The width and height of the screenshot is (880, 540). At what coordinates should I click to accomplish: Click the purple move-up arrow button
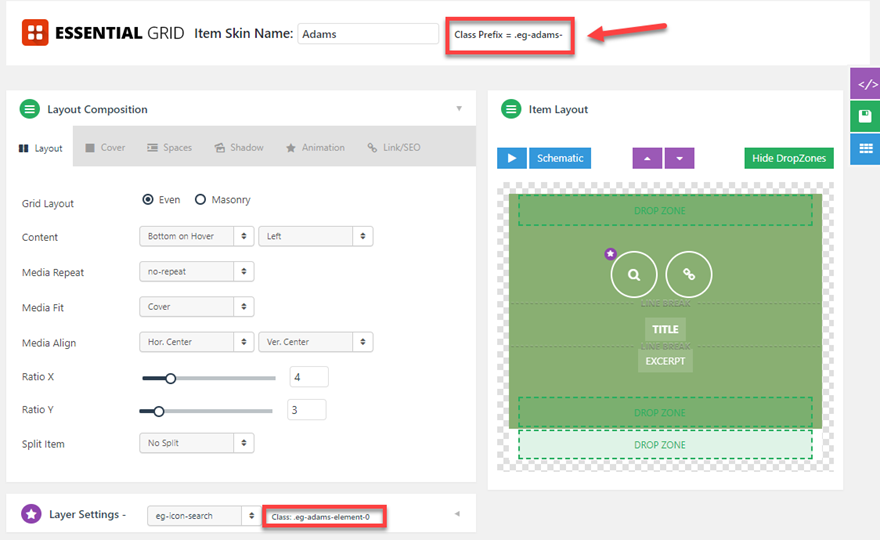coord(647,158)
